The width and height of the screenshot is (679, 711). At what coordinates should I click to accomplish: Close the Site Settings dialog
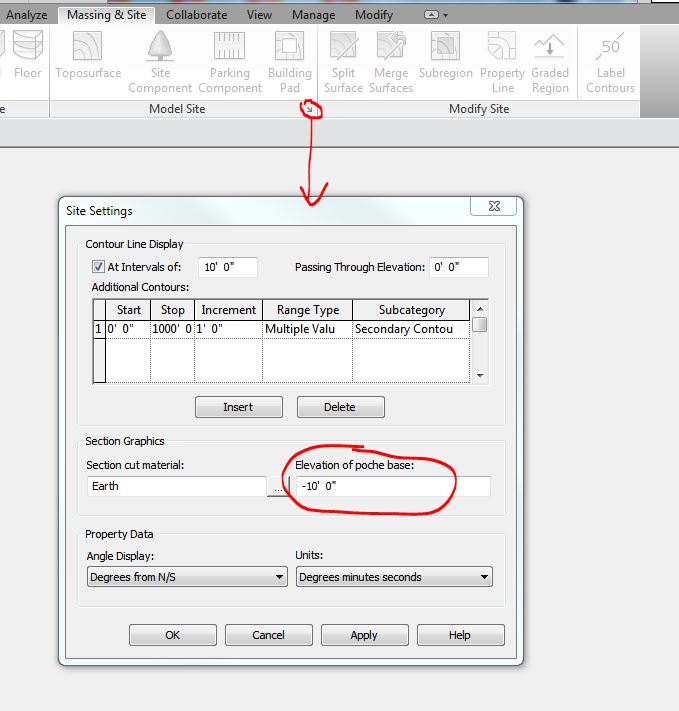click(493, 206)
